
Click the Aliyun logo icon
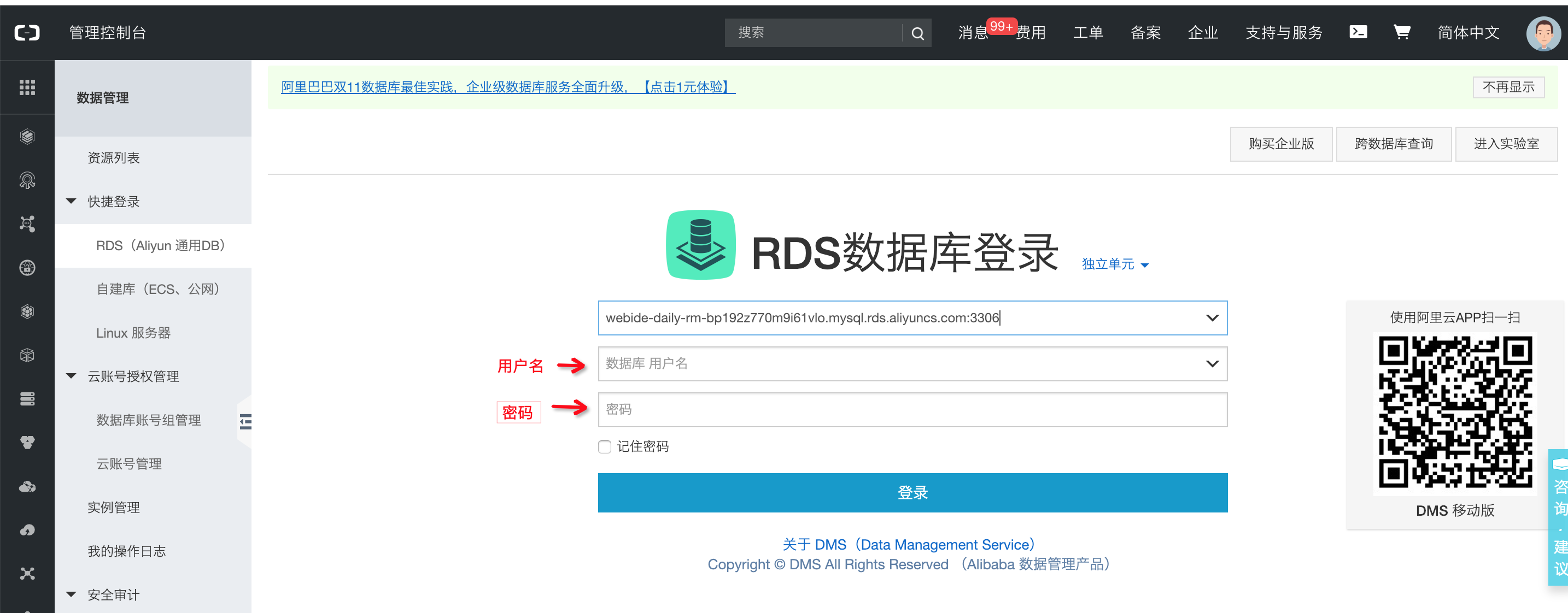(x=27, y=32)
